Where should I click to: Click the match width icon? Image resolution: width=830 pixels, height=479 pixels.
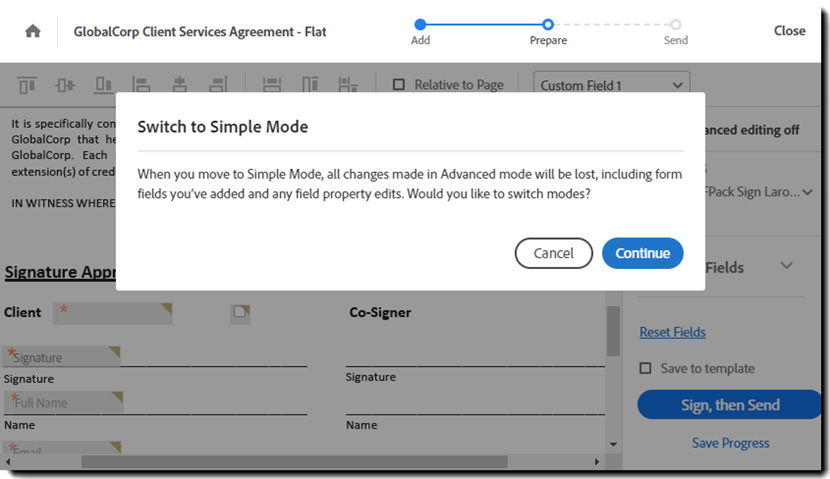click(271, 85)
